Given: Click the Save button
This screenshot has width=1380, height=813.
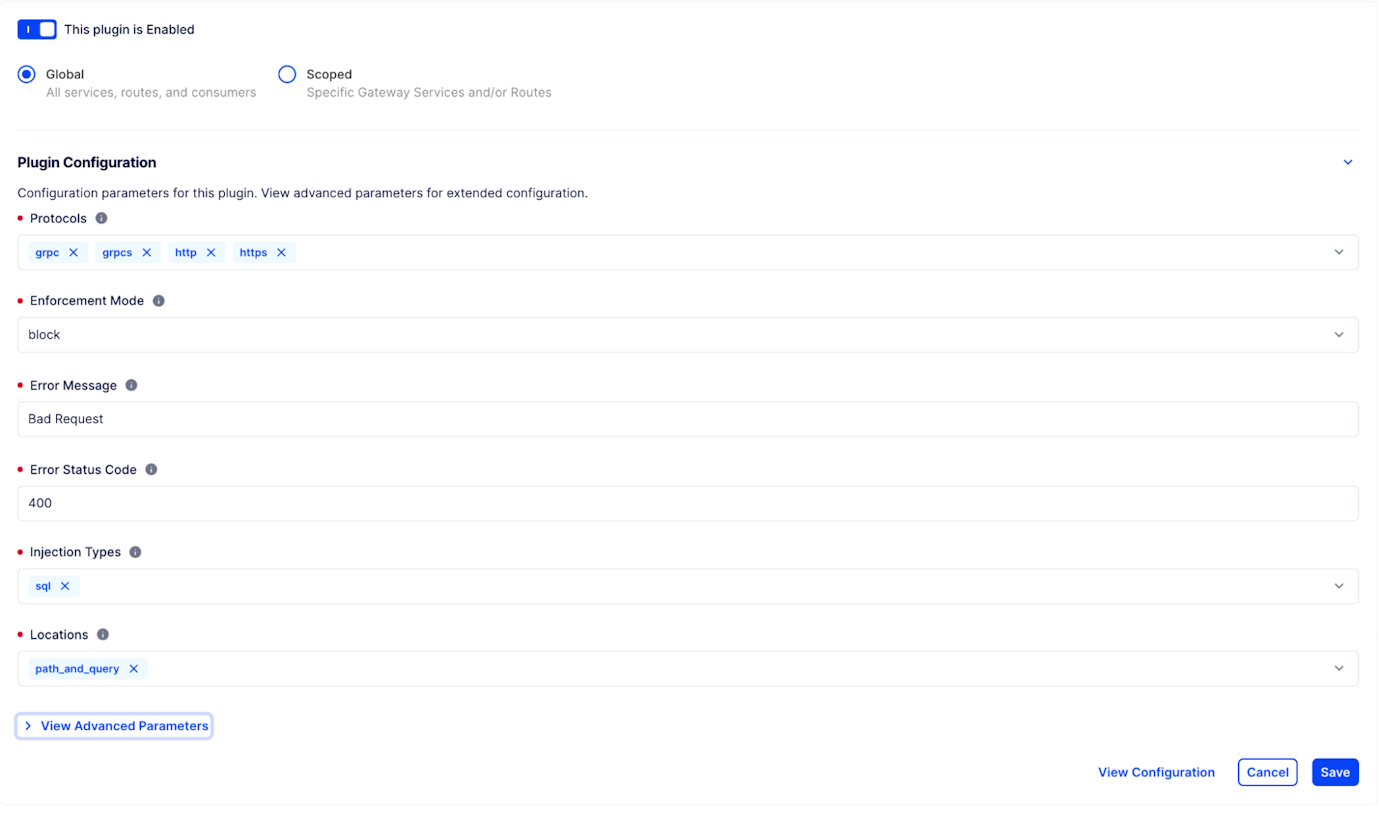Looking at the screenshot, I should (1335, 771).
